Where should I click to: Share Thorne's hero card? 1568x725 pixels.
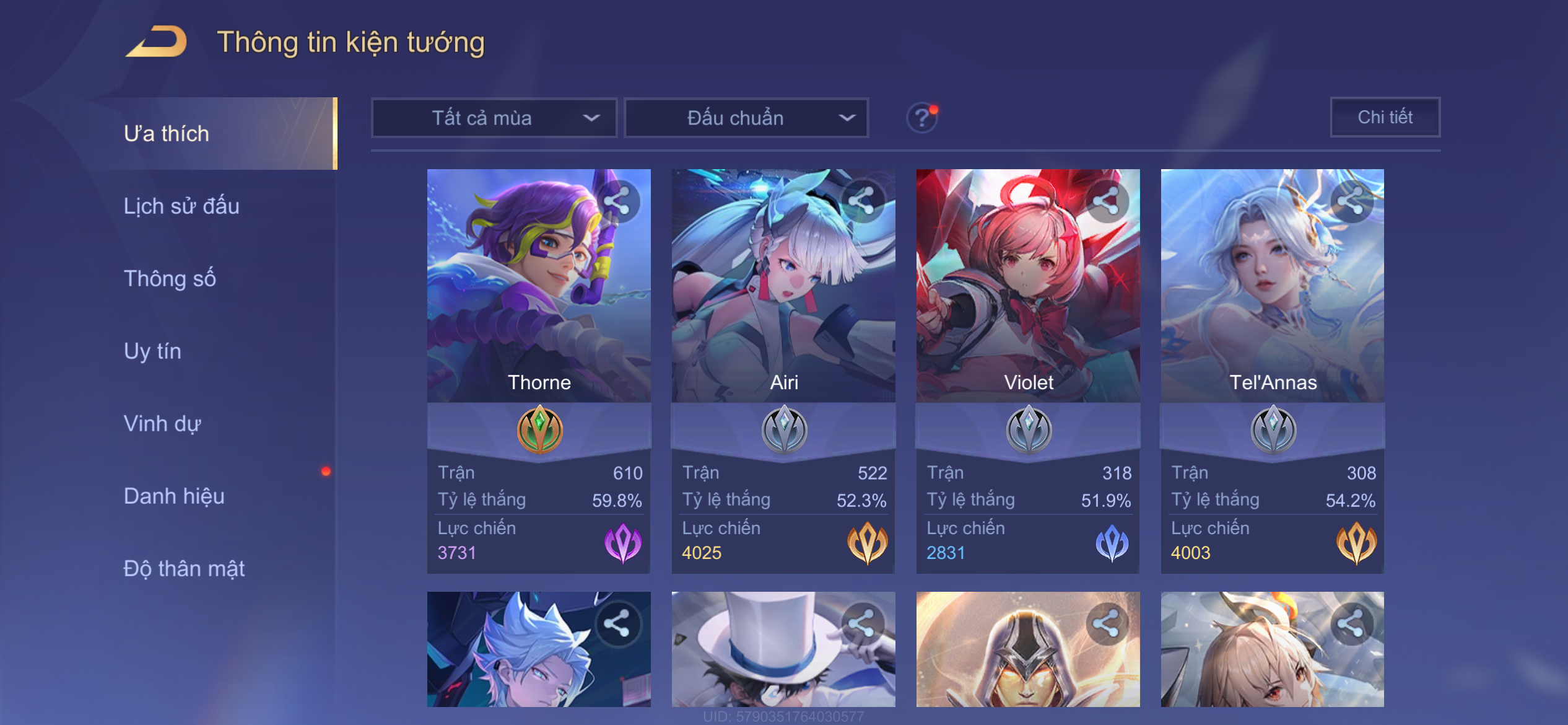(617, 201)
